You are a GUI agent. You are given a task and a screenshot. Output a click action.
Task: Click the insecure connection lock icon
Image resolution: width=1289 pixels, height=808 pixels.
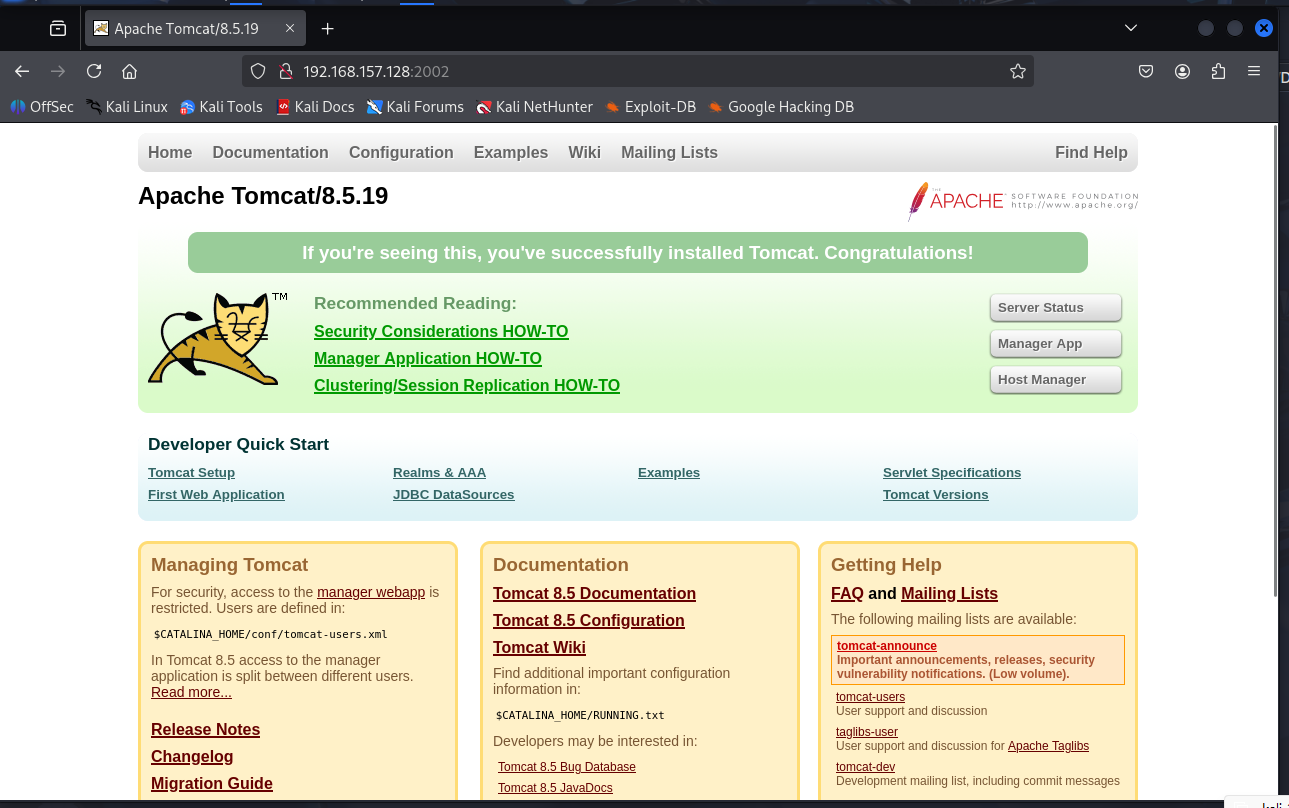285,71
